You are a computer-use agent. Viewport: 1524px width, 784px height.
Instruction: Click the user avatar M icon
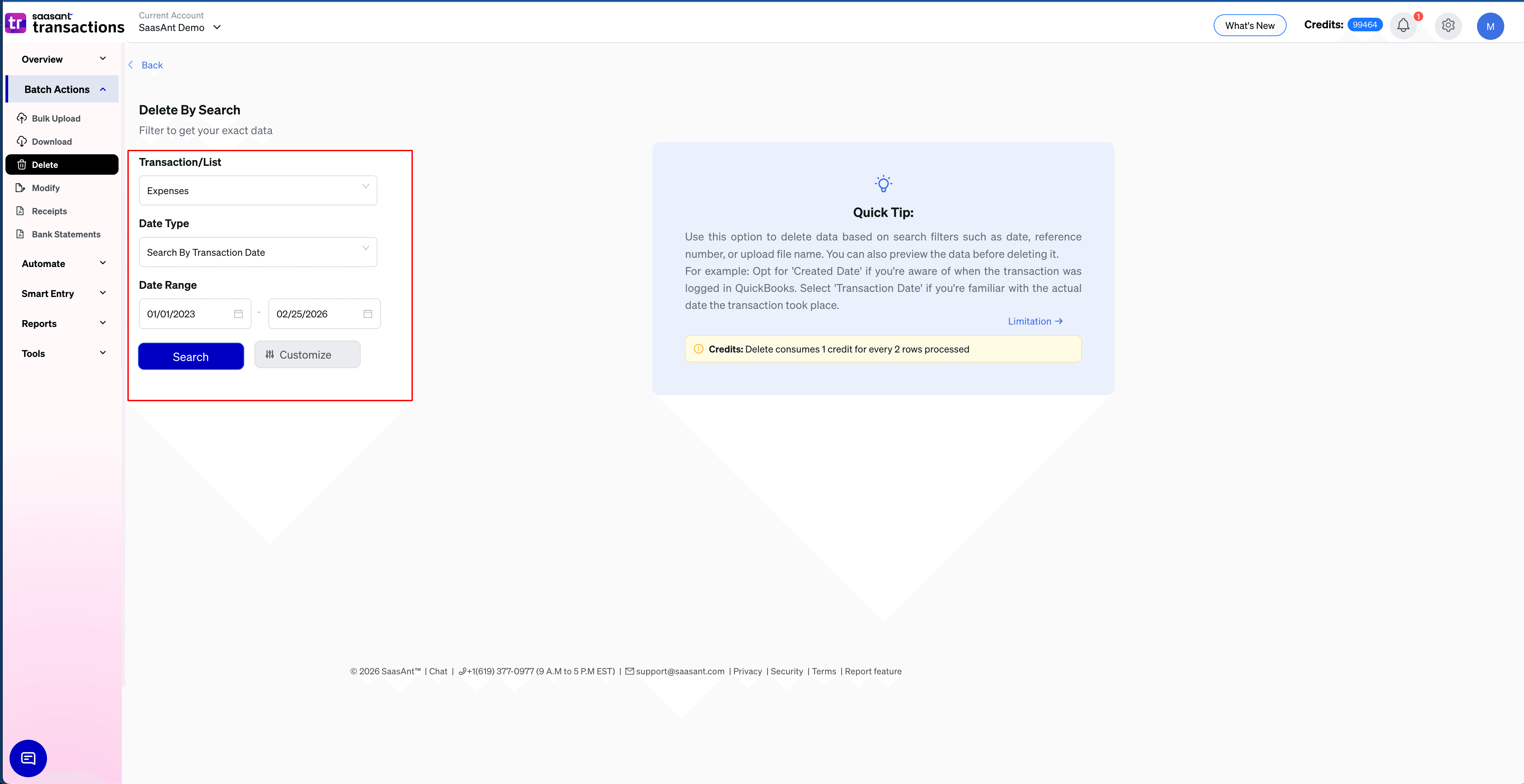[x=1490, y=26]
